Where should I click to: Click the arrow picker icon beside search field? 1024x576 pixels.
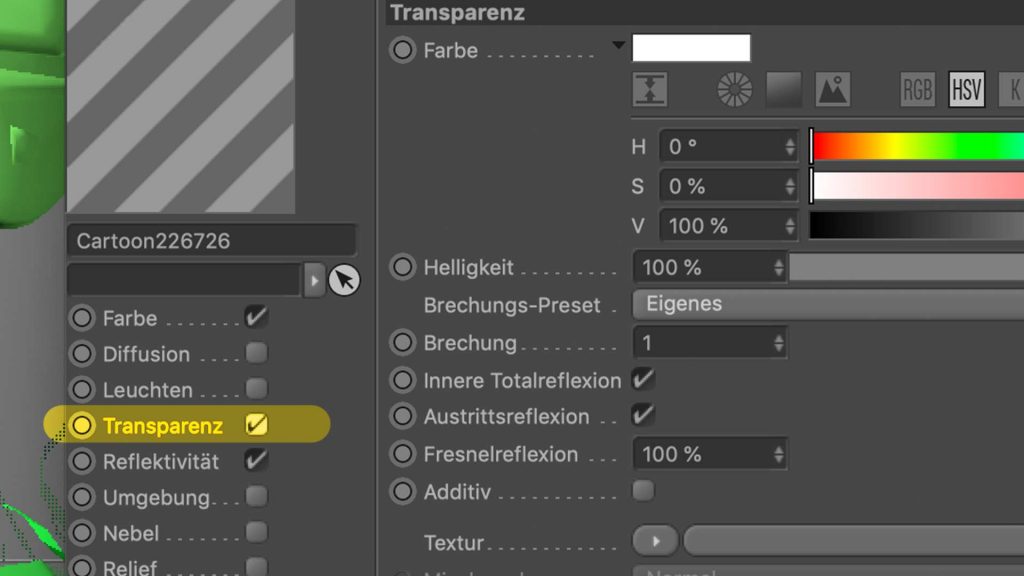(344, 281)
